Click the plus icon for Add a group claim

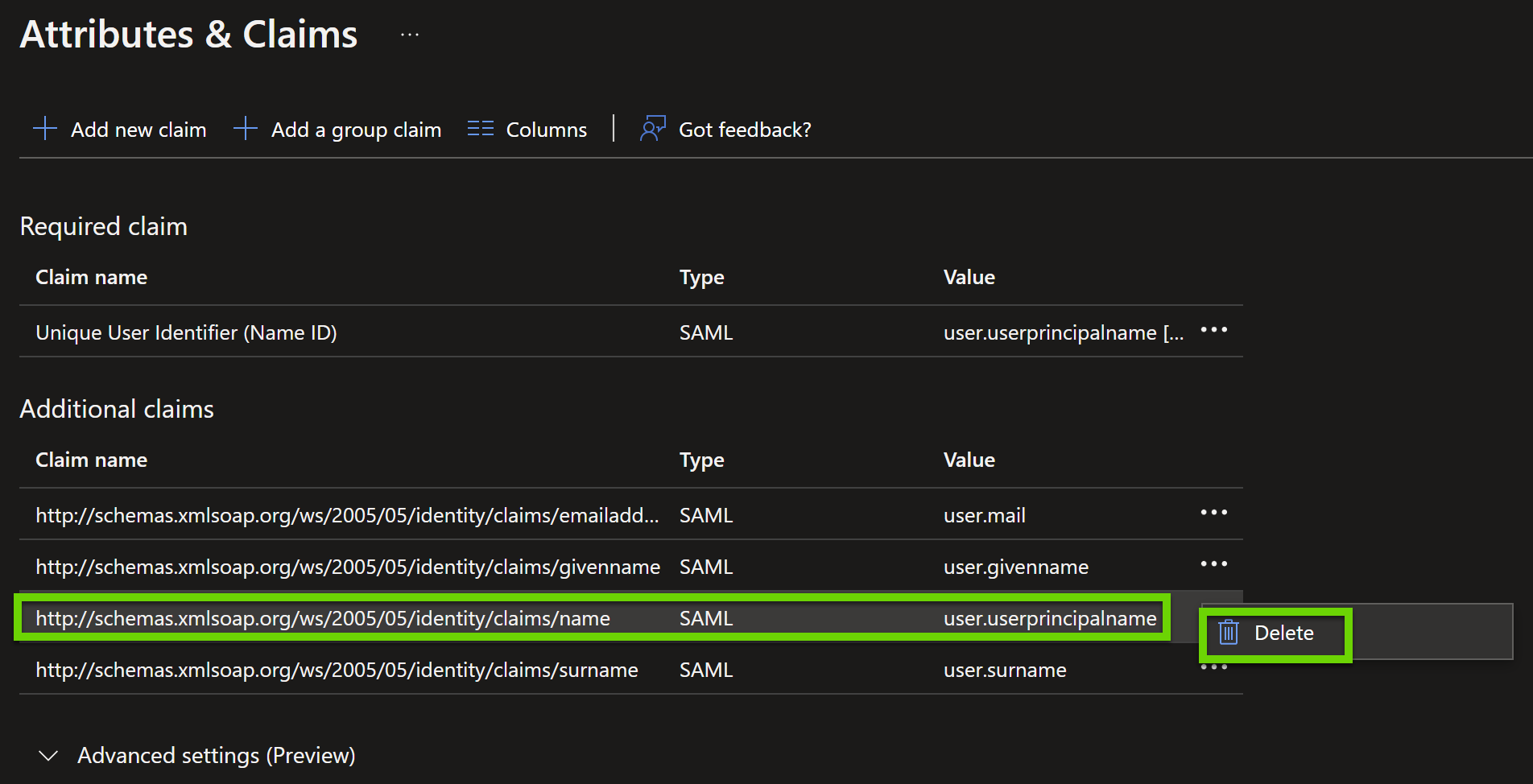[246, 129]
